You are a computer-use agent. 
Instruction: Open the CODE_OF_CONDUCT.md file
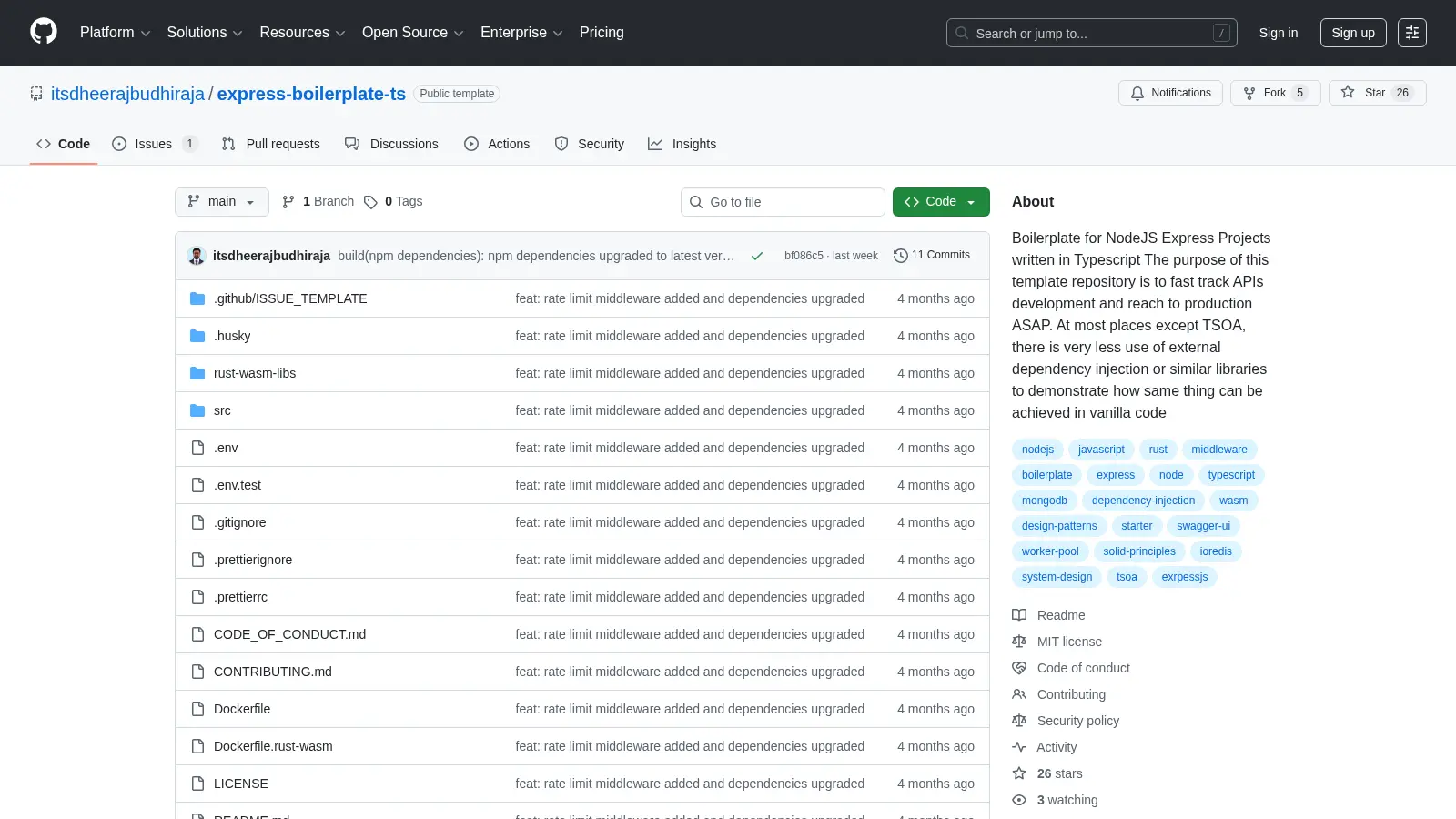[x=289, y=634]
